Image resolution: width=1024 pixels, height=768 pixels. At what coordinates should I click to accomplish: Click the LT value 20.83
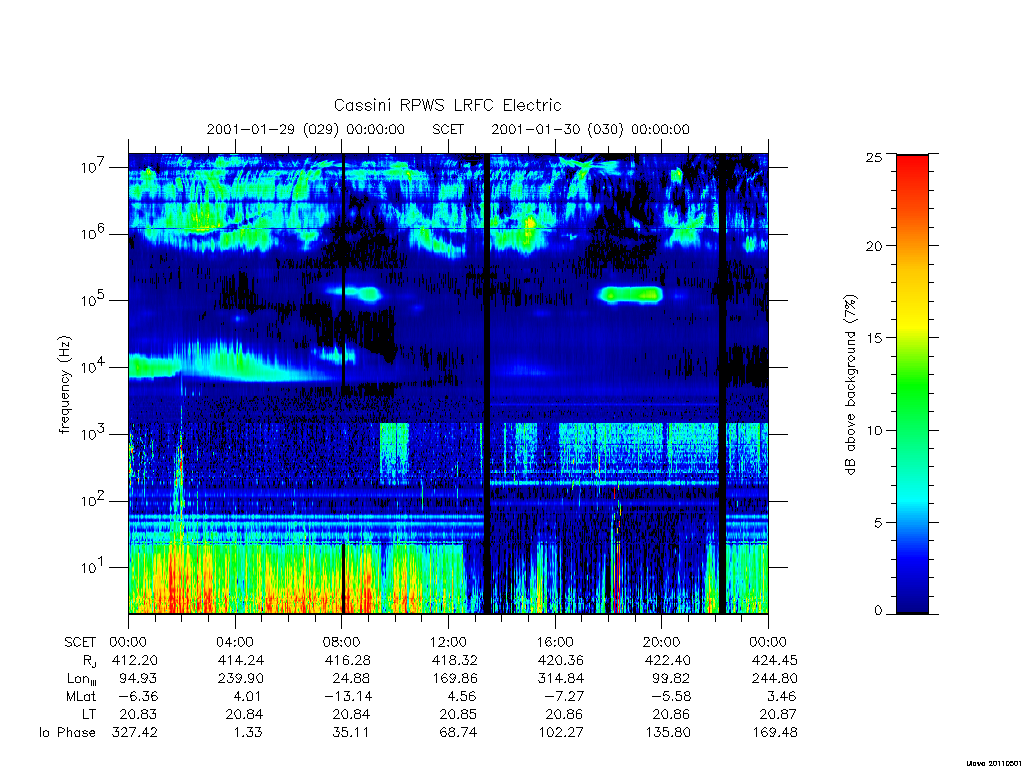pos(138,714)
